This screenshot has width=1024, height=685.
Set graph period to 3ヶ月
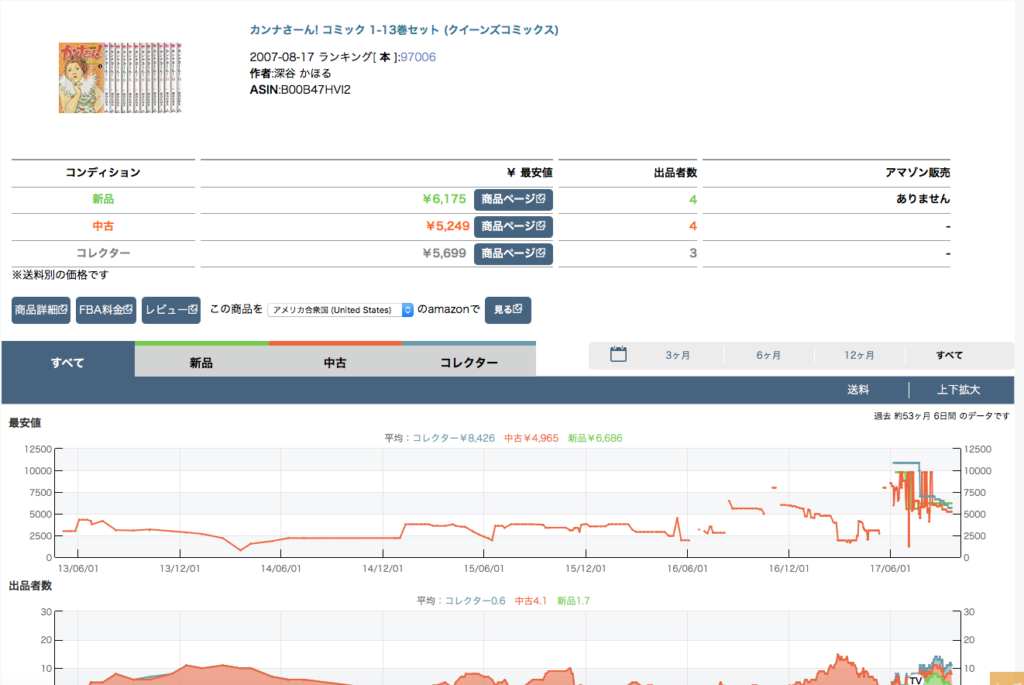coord(679,355)
